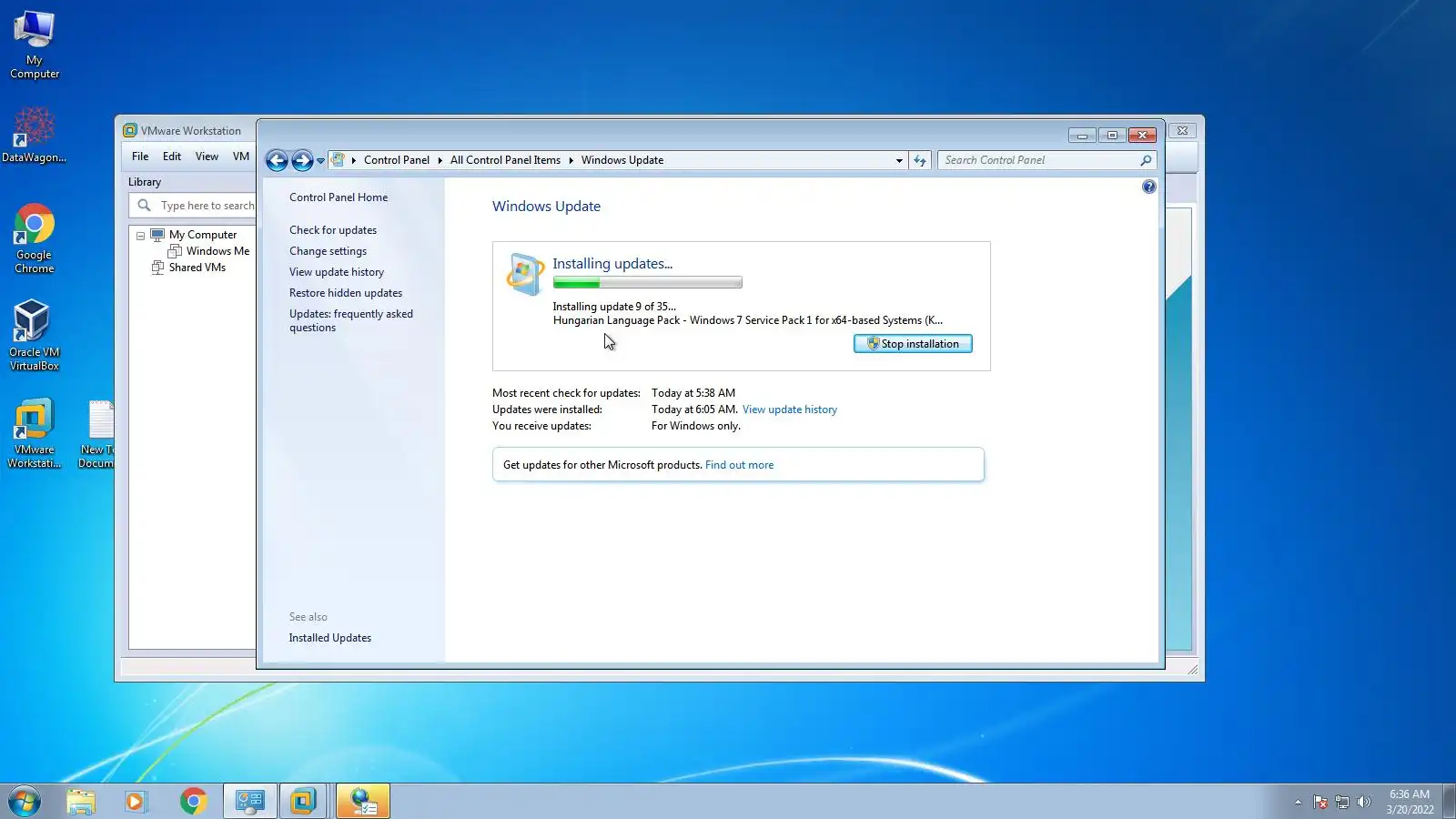
Task: Switch to VMware Workstation taskbar button
Action: coord(304,802)
